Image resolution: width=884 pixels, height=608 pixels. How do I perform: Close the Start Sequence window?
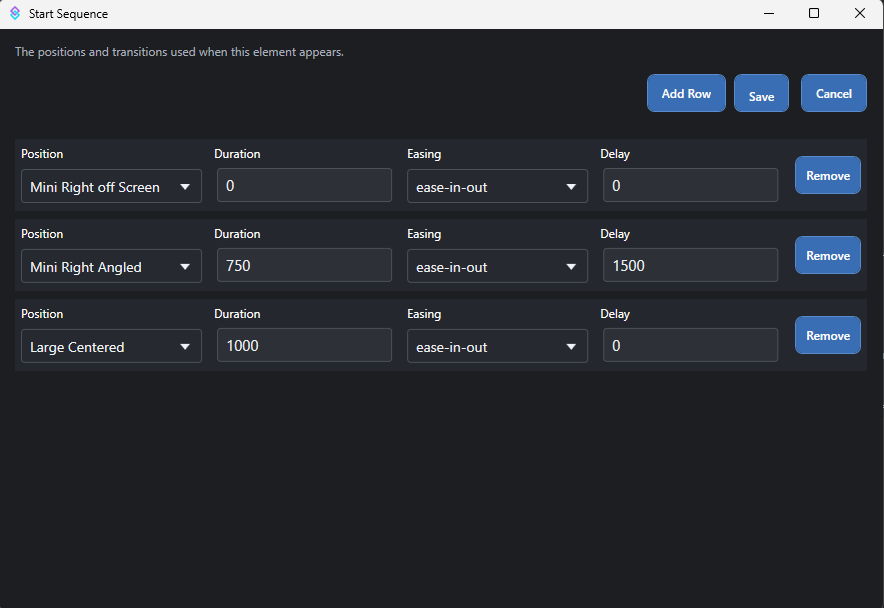point(860,13)
